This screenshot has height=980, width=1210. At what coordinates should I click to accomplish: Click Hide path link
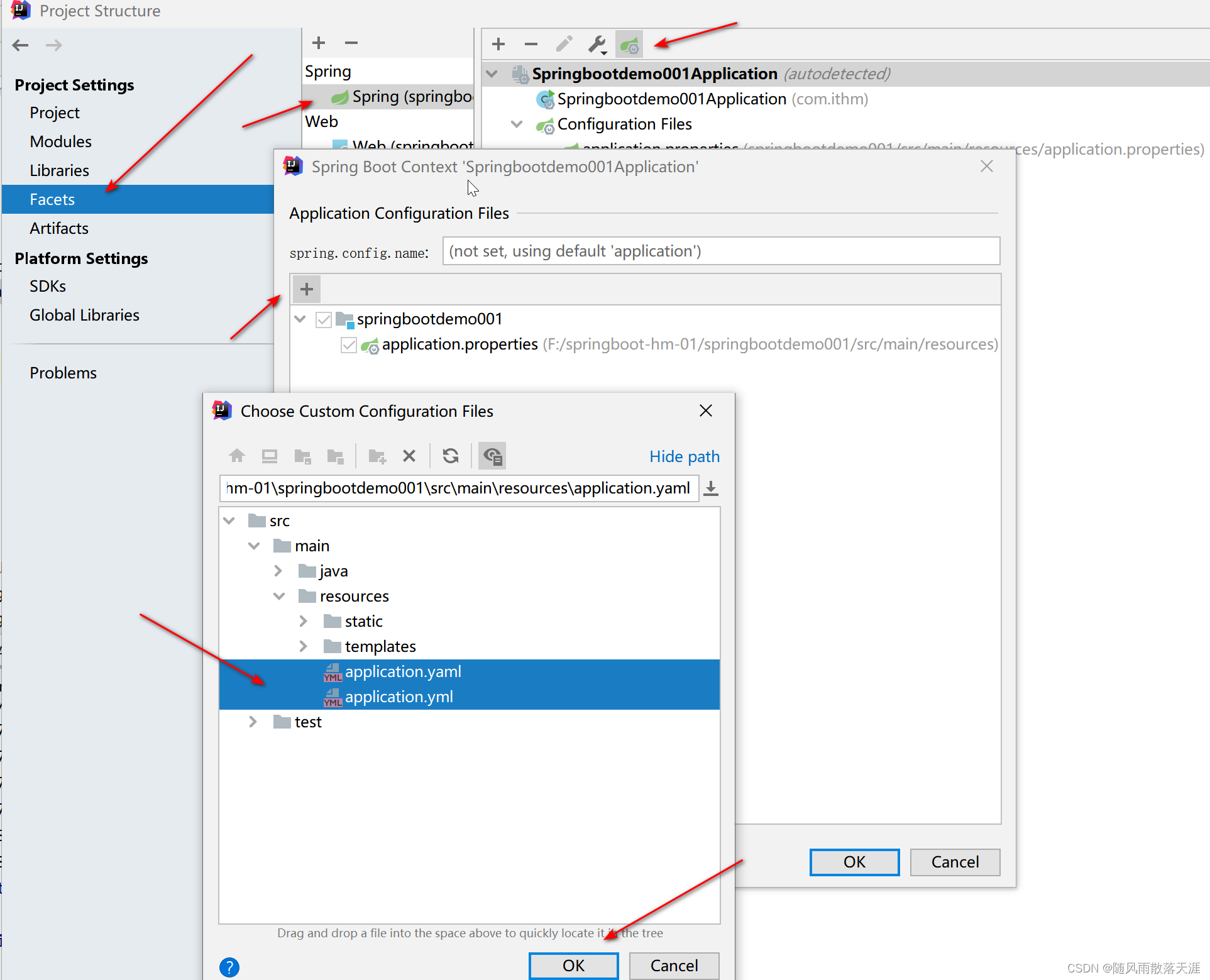pos(685,456)
